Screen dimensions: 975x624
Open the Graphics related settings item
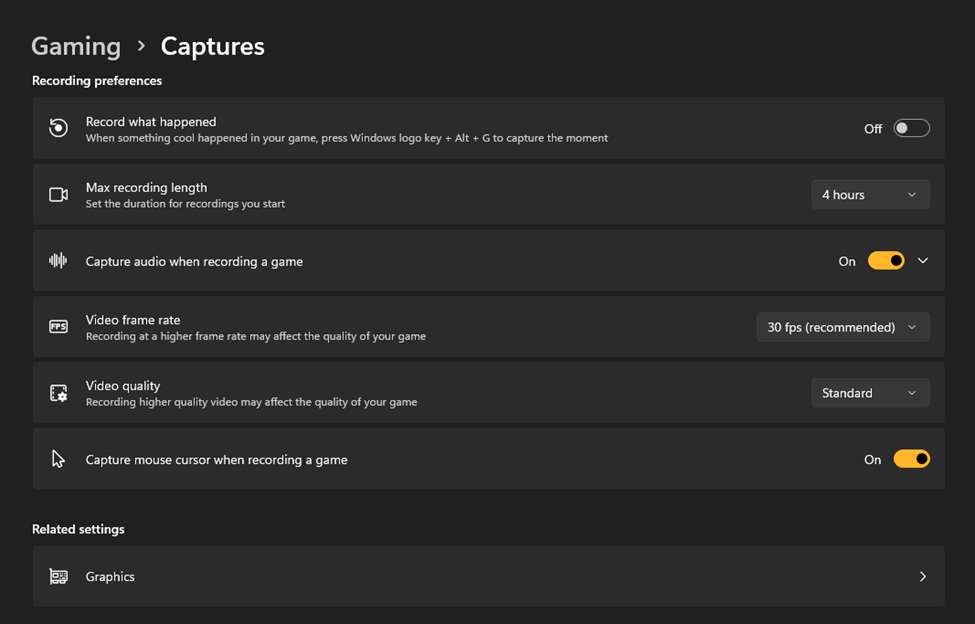110,577
